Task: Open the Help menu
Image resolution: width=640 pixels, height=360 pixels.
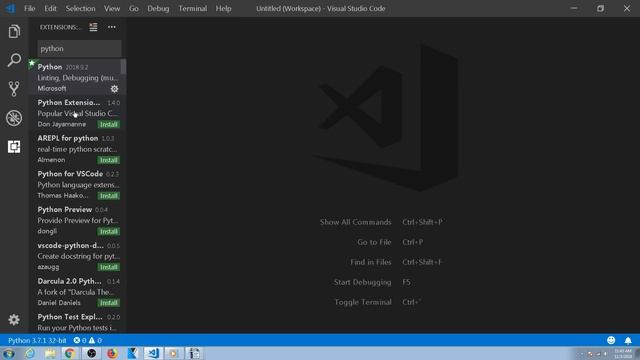Action: point(223,9)
